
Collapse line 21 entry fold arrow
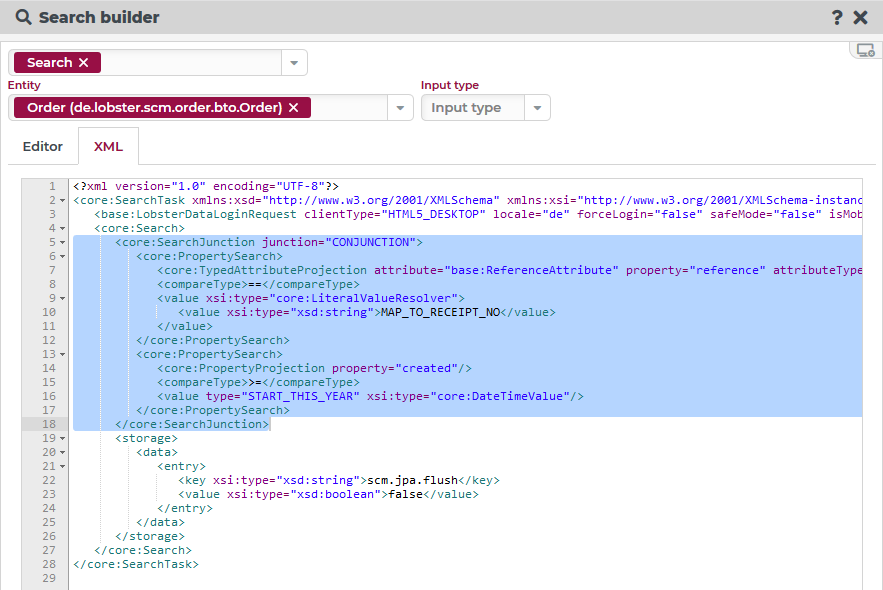63,467
